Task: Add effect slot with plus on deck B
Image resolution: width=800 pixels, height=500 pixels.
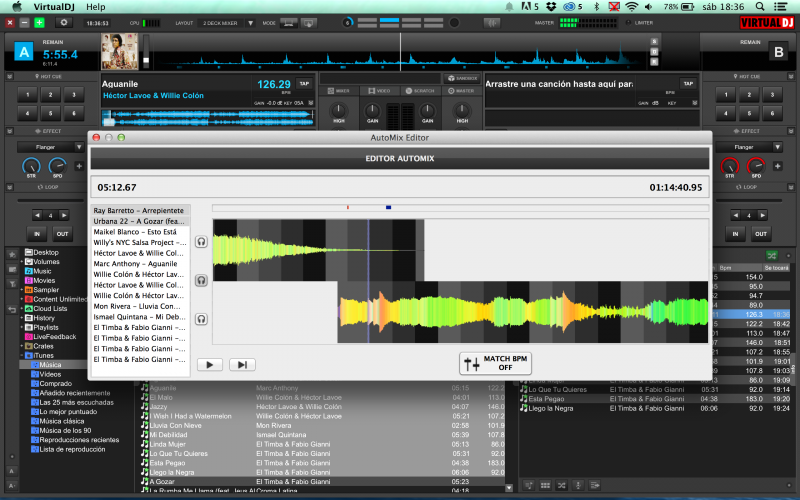Action: click(x=778, y=166)
